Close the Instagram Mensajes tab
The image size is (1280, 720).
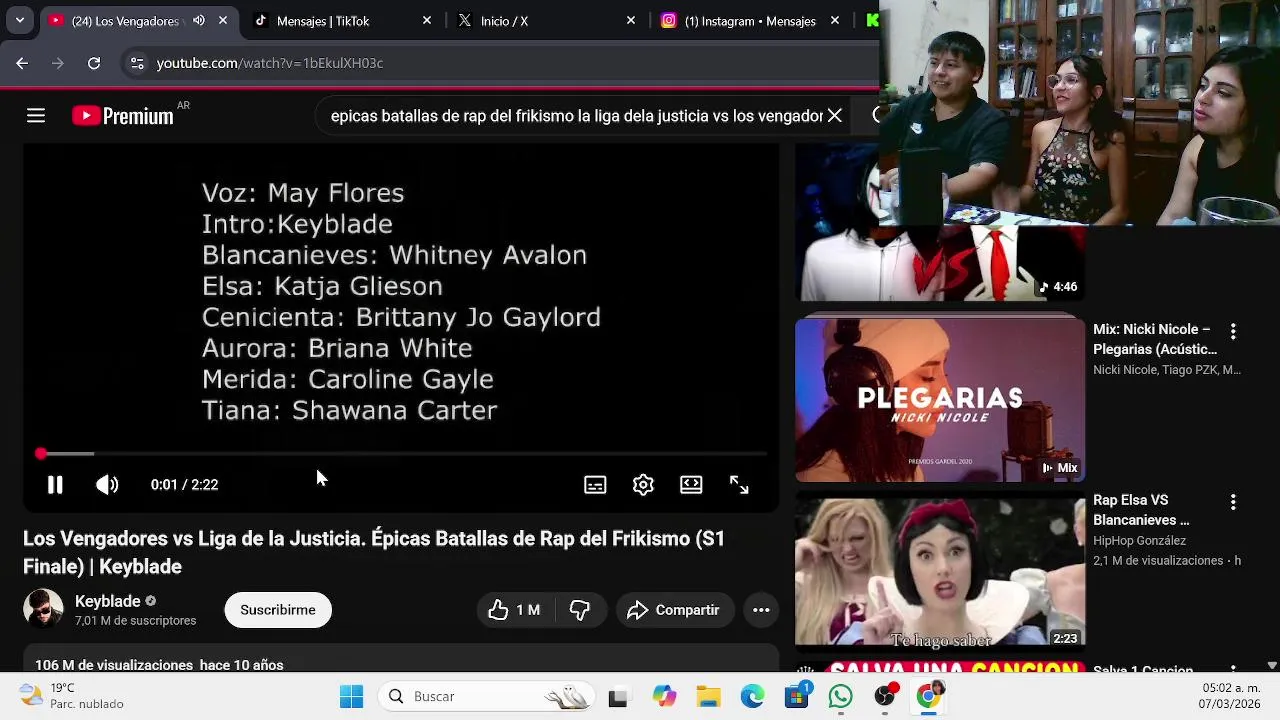tap(835, 20)
